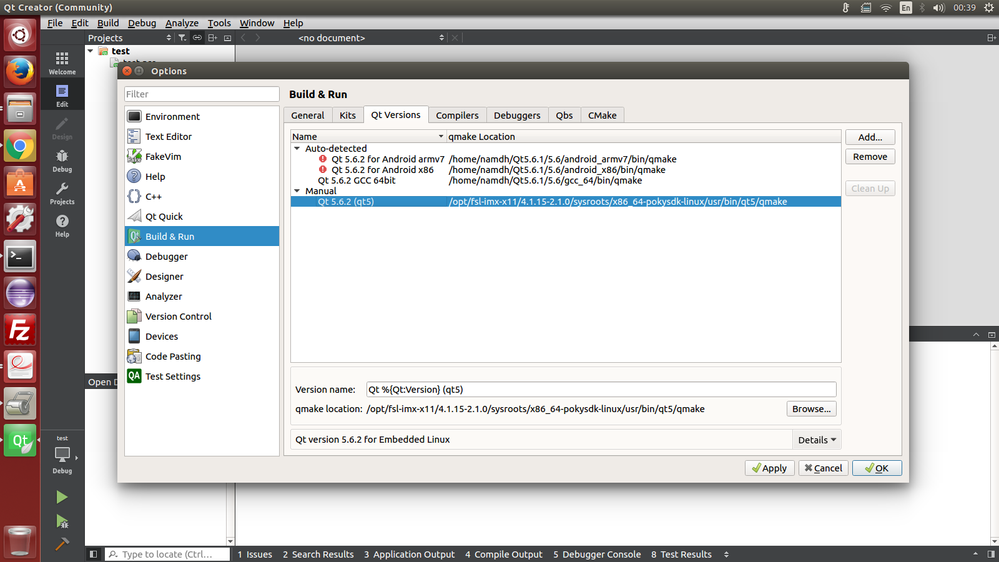Open the Issues output pane
The image size is (999, 562).
[x=255, y=554]
